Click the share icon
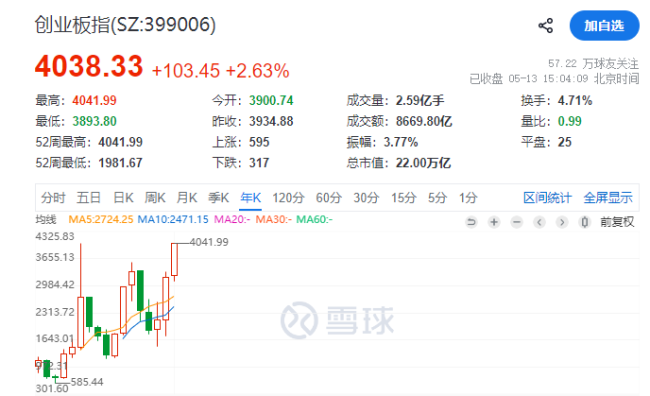Image resolution: width=650 pixels, height=396 pixels. 546,26
